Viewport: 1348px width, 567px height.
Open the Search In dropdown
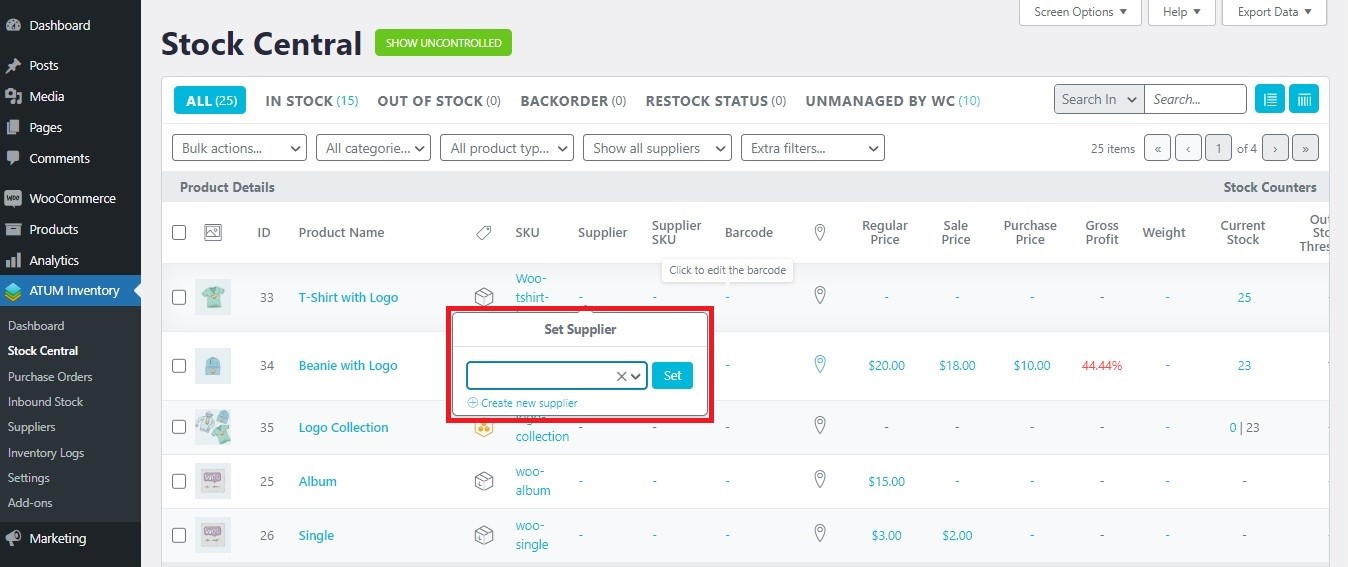(x=1099, y=99)
